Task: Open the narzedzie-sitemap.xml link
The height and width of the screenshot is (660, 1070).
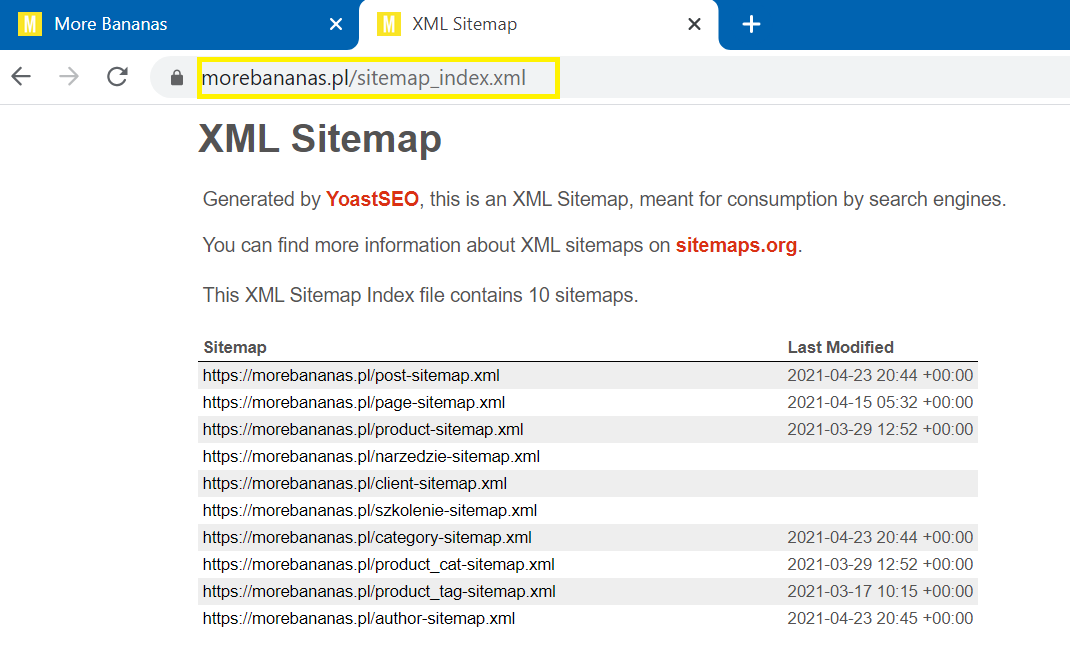Action: tap(371, 457)
